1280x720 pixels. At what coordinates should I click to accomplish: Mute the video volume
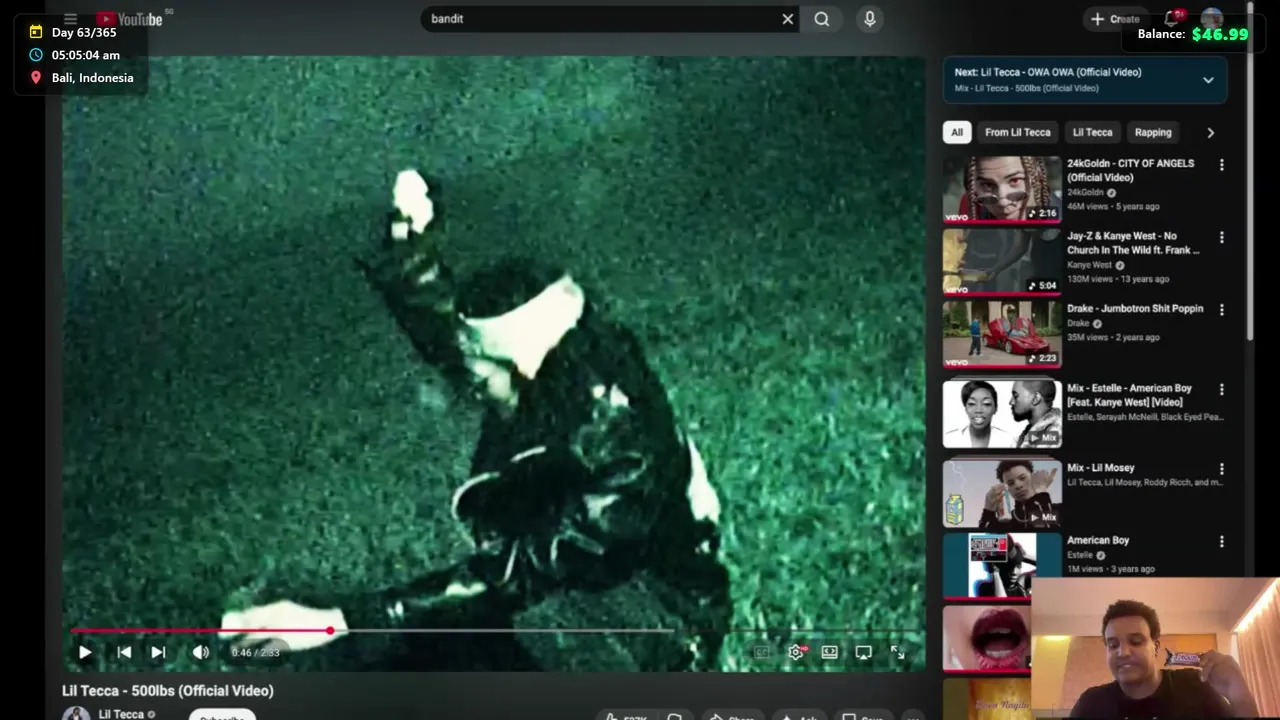coord(201,652)
